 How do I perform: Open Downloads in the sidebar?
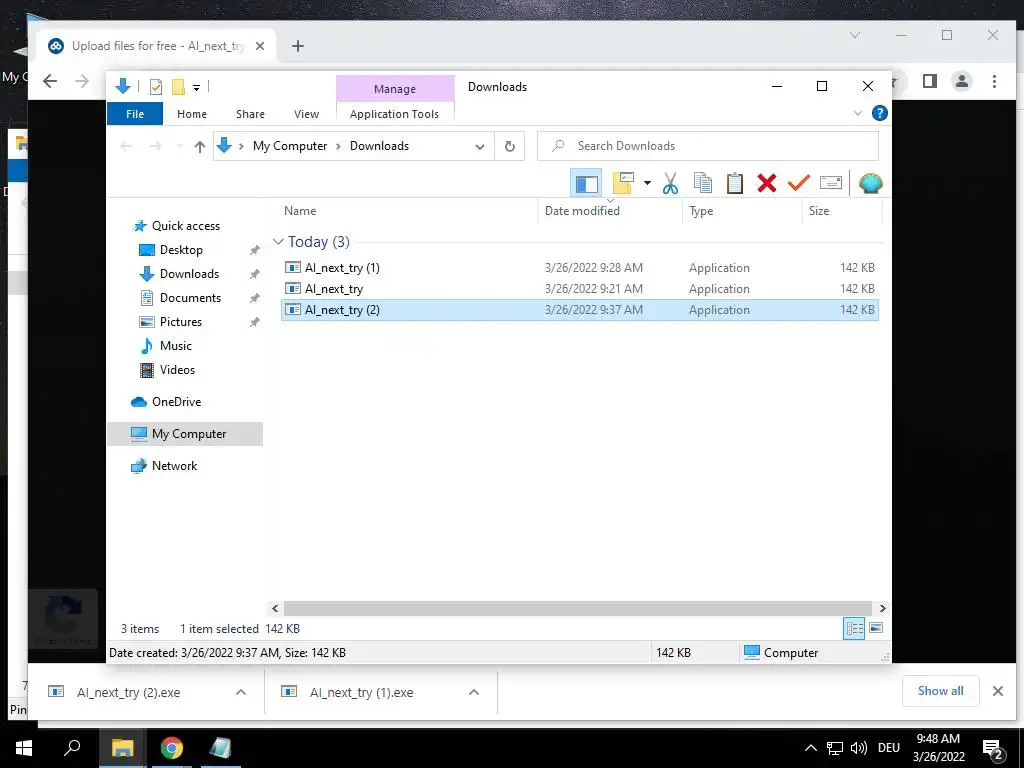[x=189, y=274]
